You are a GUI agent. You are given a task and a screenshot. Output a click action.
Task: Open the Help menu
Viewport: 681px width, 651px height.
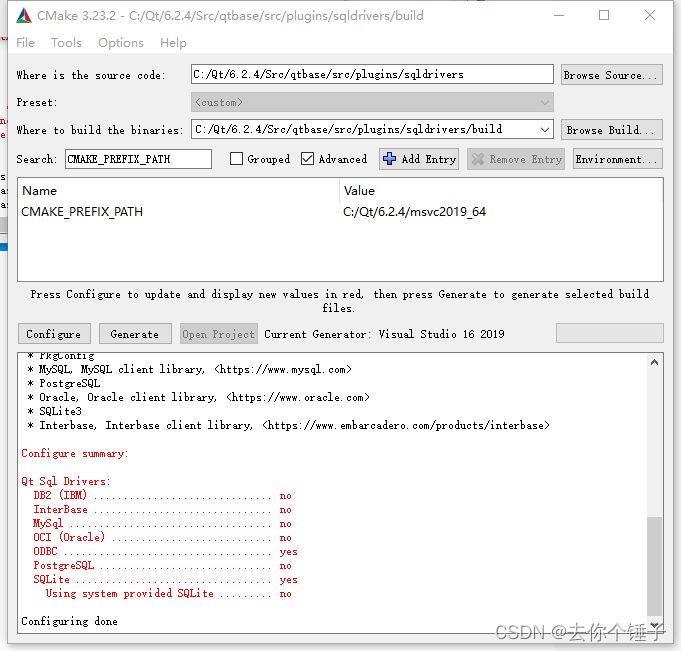(173, 43)
